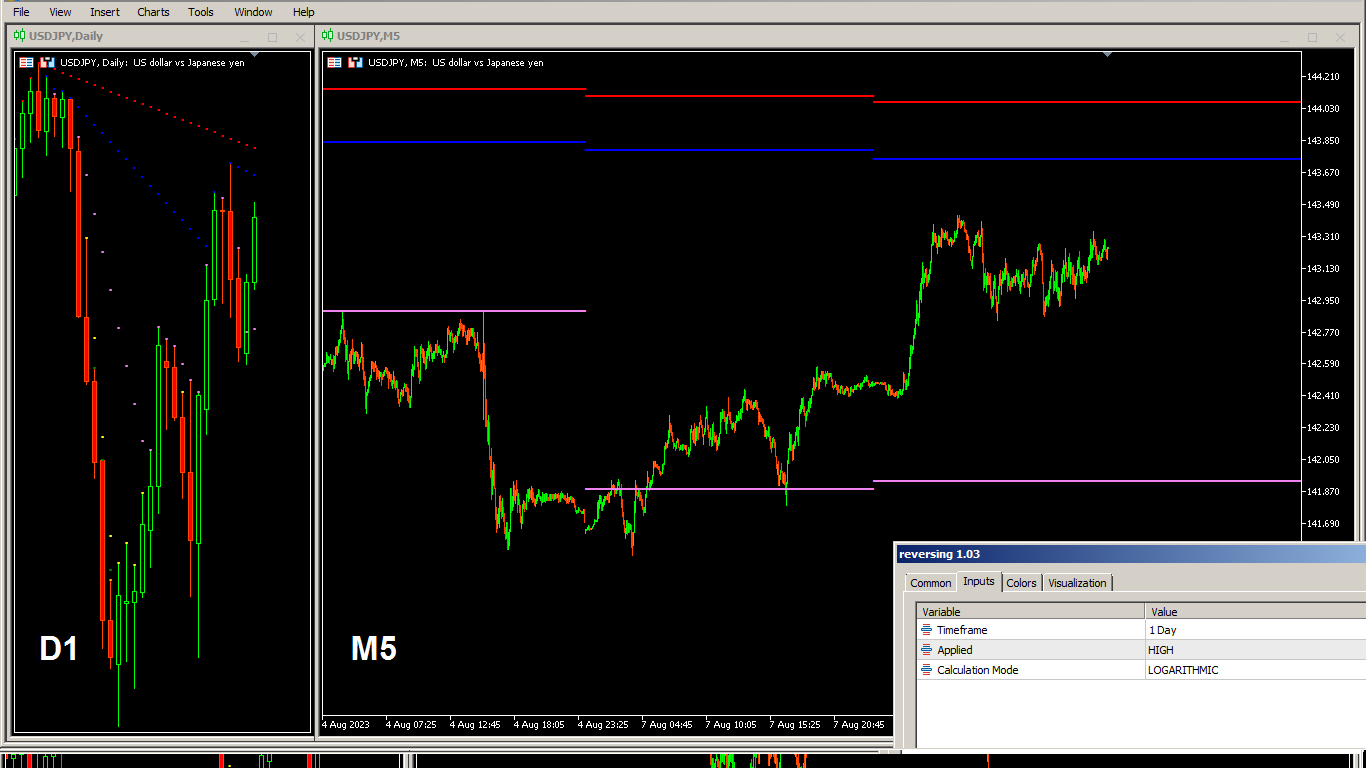The height and width of the screenshot is (768, 1366).
Task: Select the Inputs tab
Action: tap(979, 581)
